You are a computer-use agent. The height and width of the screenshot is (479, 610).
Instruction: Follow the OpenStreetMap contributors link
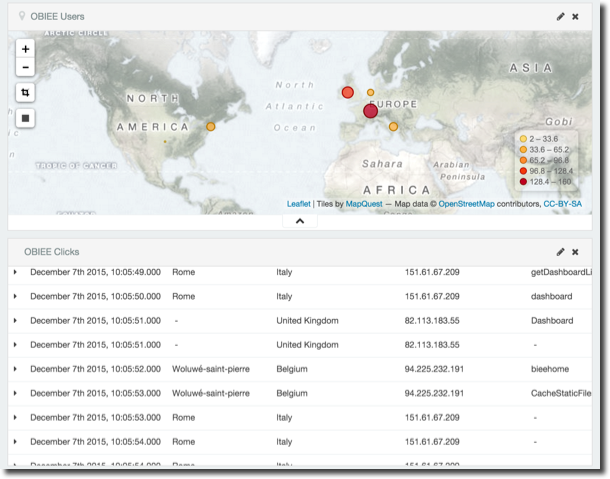point(466,204)
